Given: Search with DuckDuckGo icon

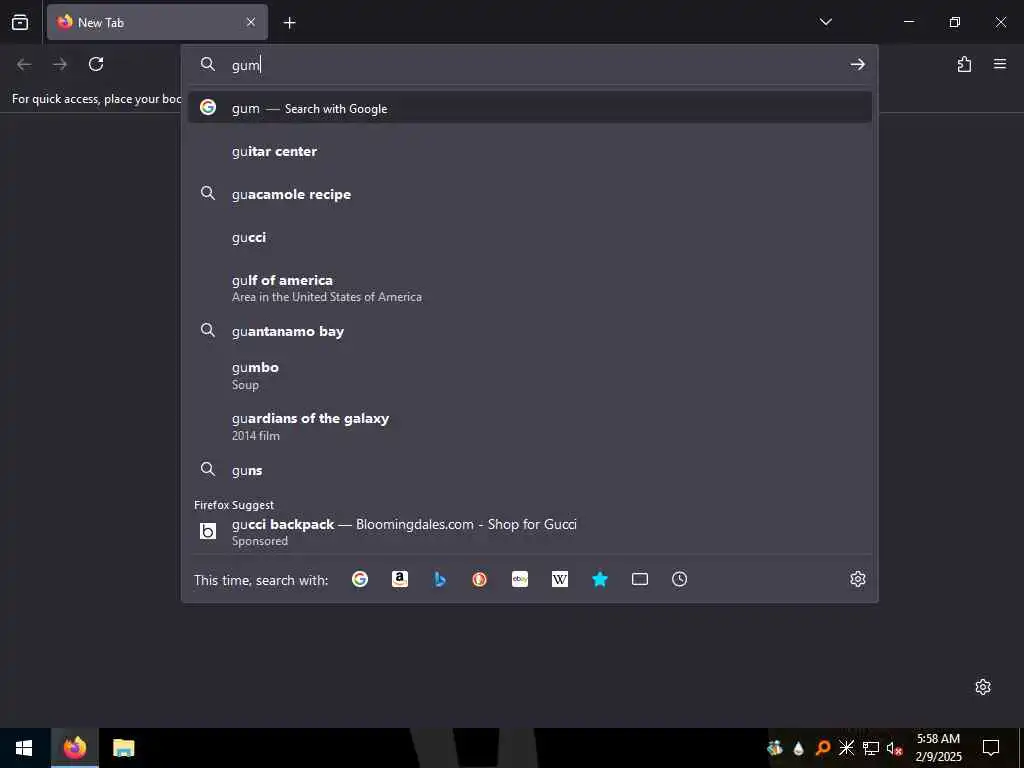Looking at the screenshot, I should pyautogui.click(x=479, y=579).
